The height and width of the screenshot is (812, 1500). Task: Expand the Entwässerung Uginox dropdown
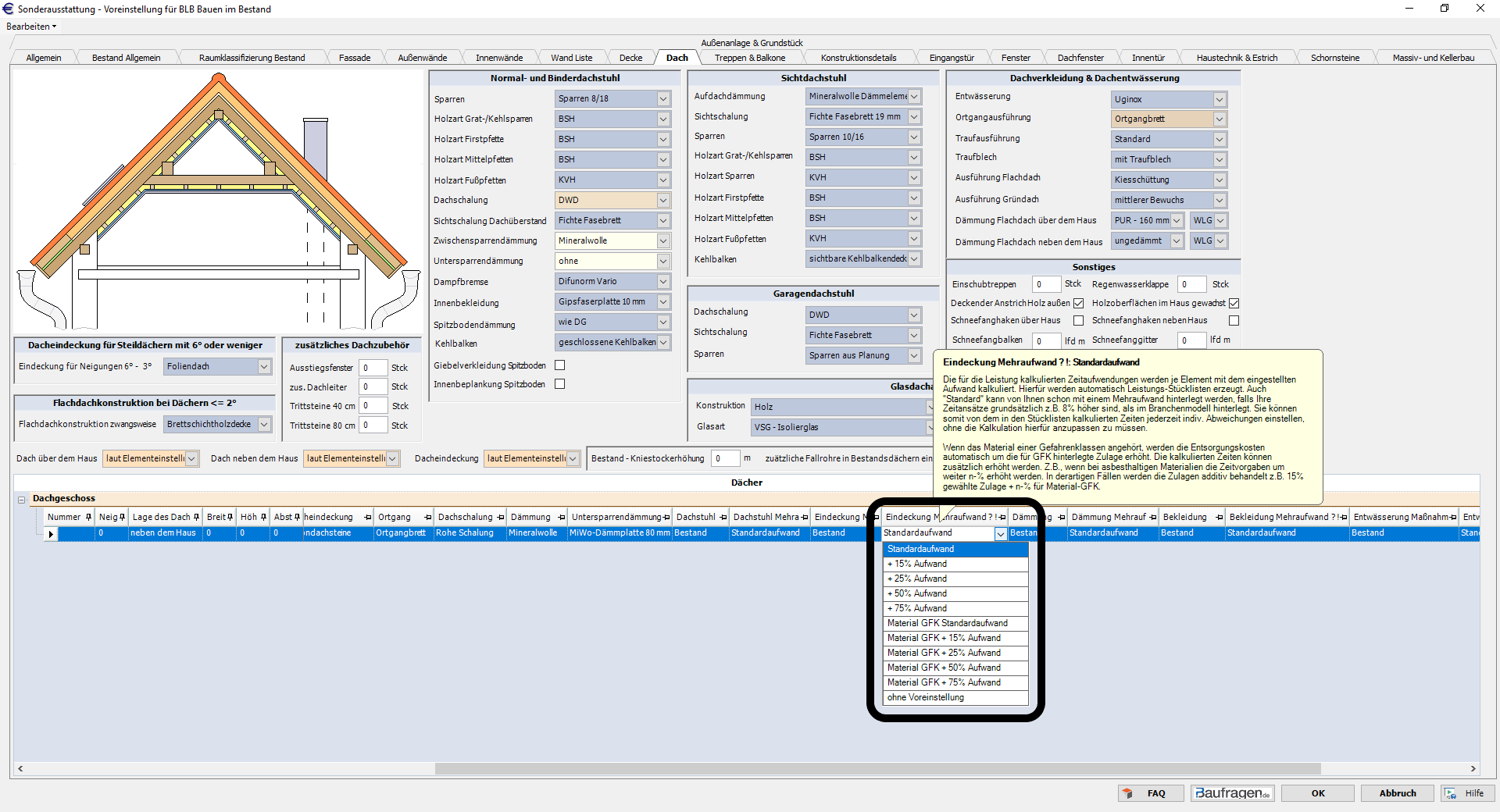pyautogui.click(x=1219, y=99)
